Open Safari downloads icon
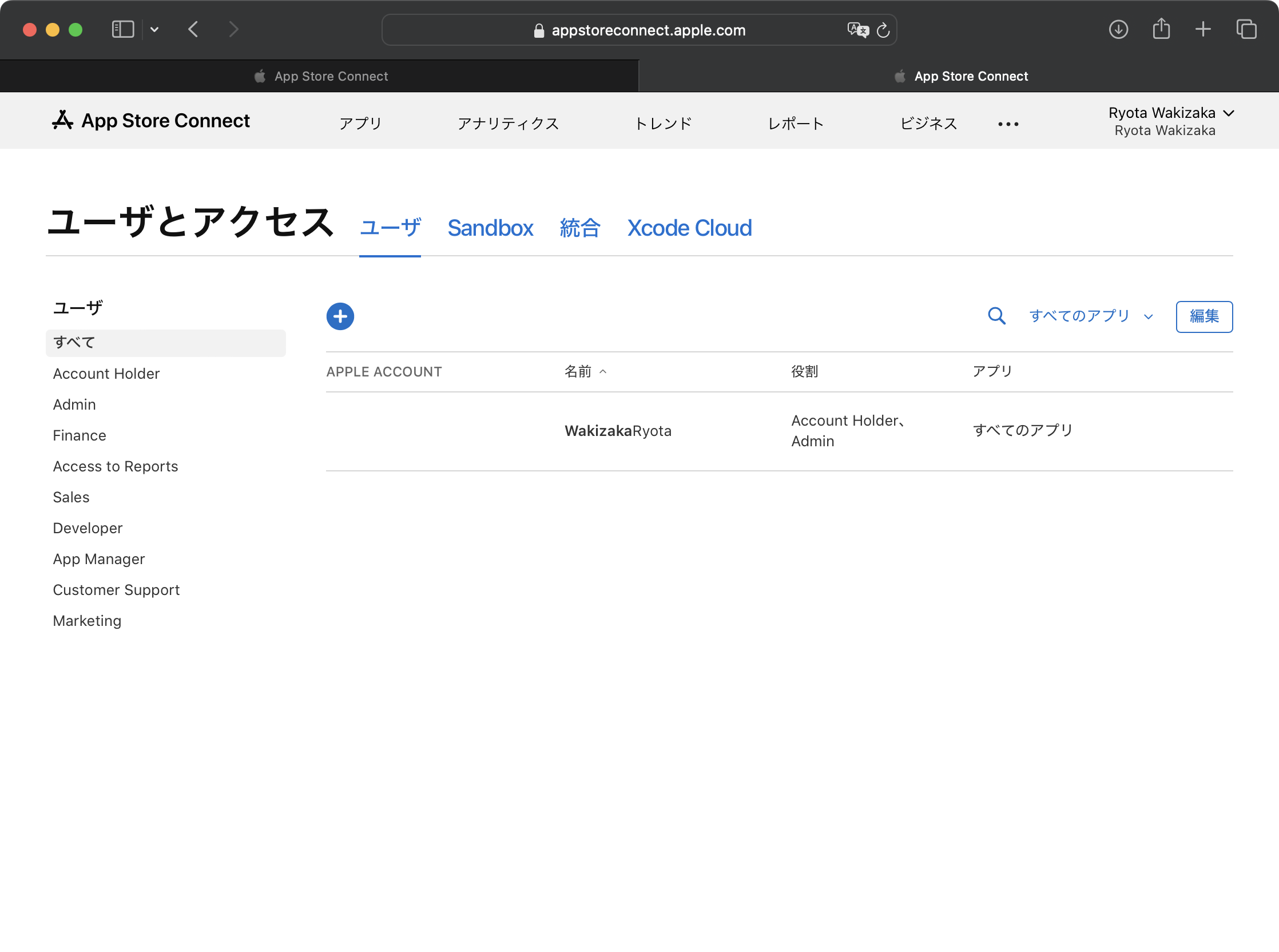This screenshot has width=1279, height=952. 1118,29
